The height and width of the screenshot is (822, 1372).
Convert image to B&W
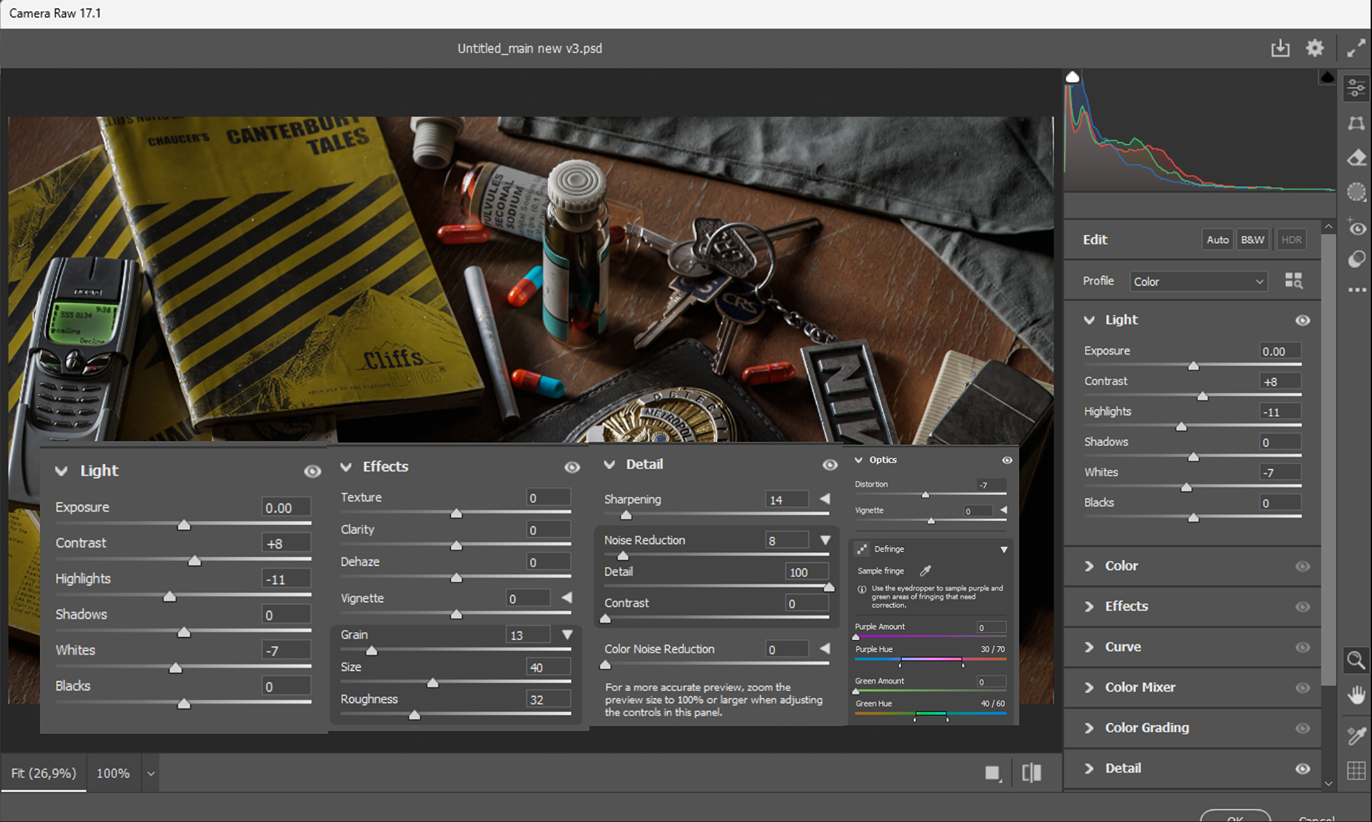tap(1252, 239)
